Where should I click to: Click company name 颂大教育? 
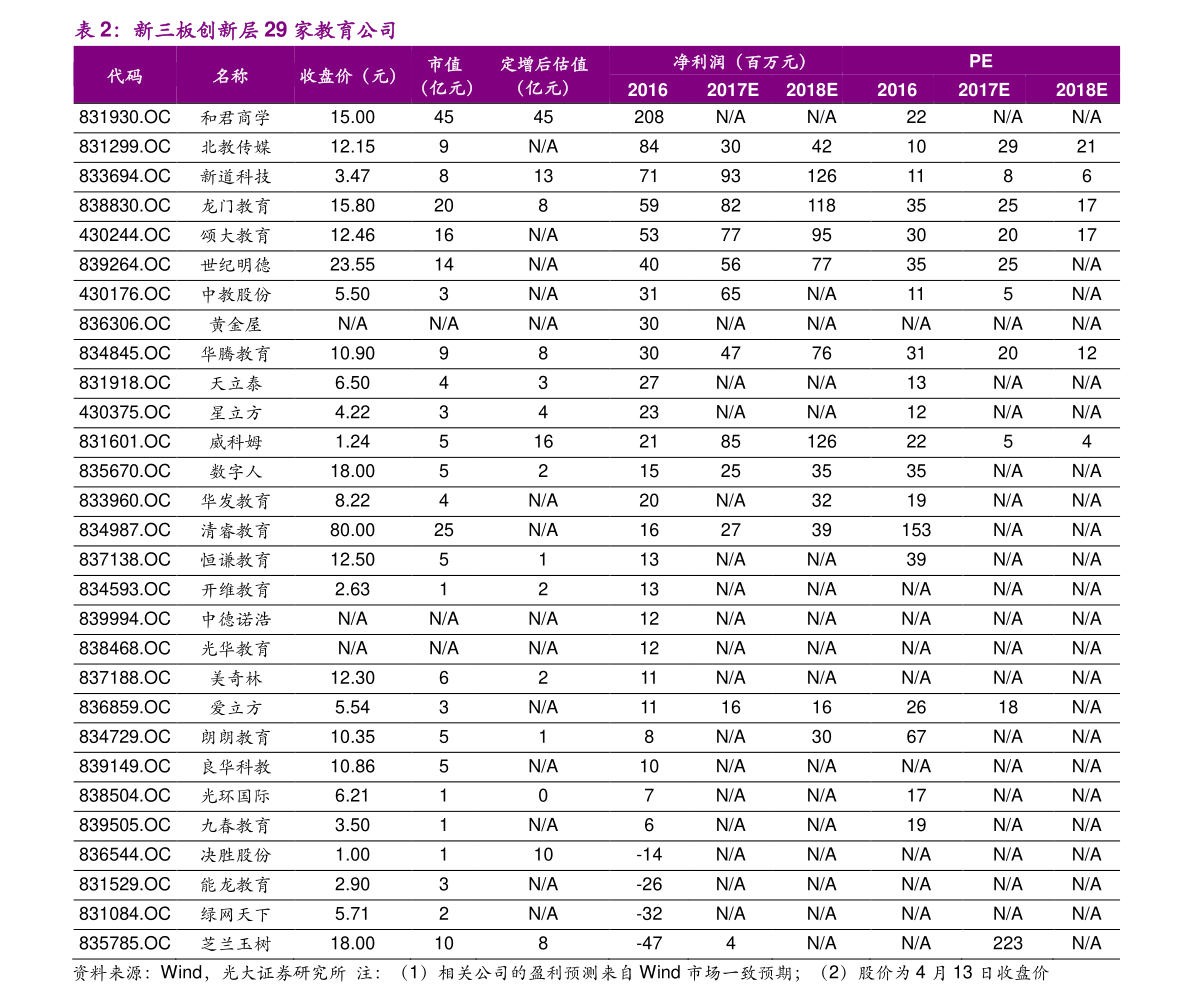[x=235, y=235]
